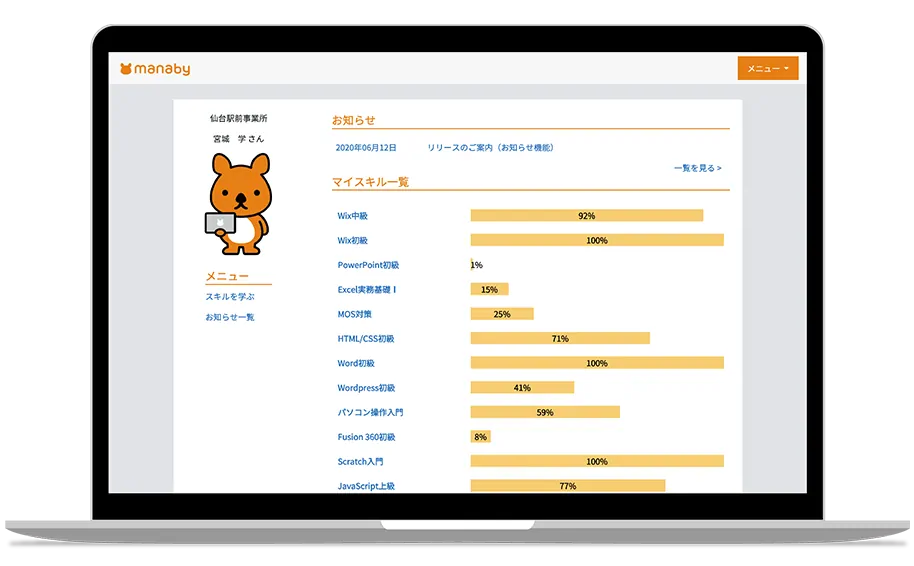Image resolution: width=914 pixels, height=566 pixels.
Task: Select the Wix初級 skill link
Action: pyautogui.click(x=353, y=241)
